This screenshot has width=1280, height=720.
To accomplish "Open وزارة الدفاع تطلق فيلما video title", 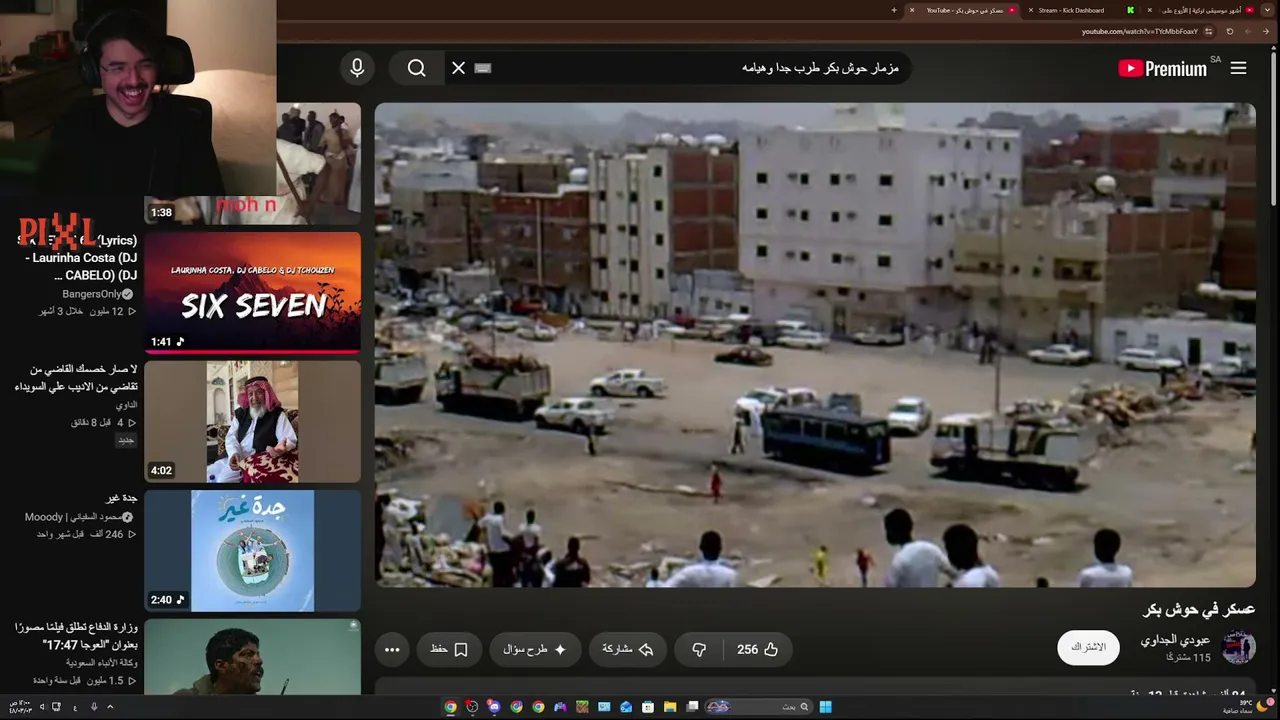I will (x=76, y=636).
